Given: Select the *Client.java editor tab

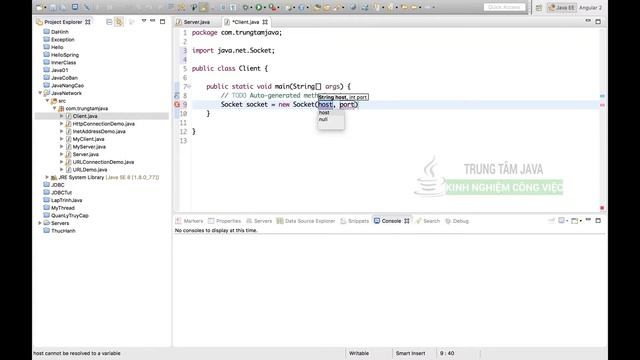Looking at the screenshot, I should [x=245, y=22].
